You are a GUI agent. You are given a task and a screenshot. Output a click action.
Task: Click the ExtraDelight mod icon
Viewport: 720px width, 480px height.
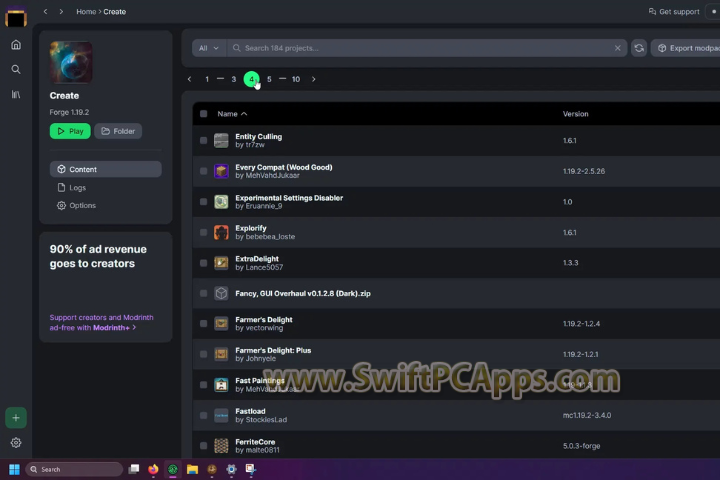coord(221,263)
